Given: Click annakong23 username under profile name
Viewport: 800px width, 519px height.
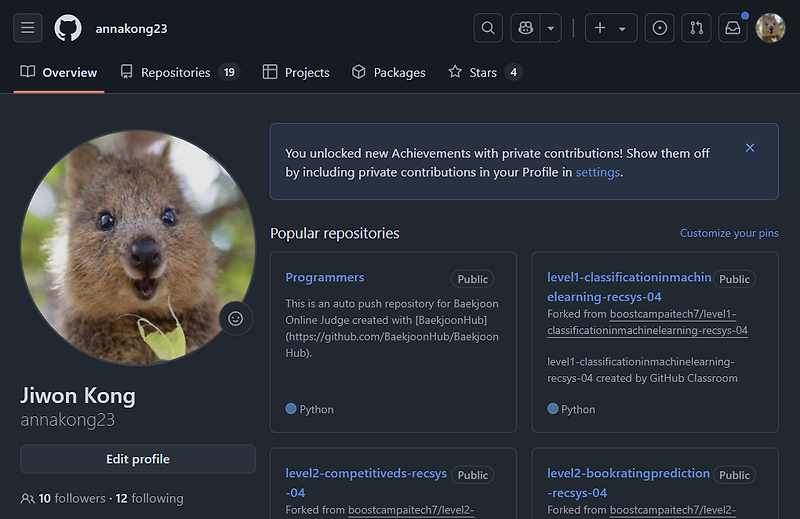Looking at the screenshot, I should click(x=68, y=420).
